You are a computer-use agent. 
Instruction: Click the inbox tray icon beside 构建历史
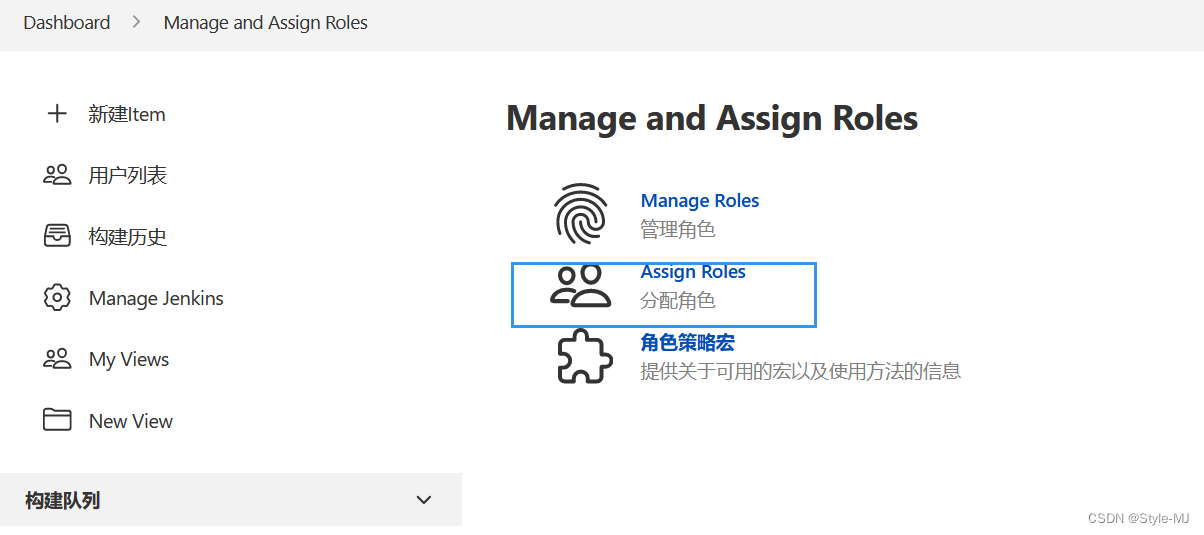tap(57, 236)
